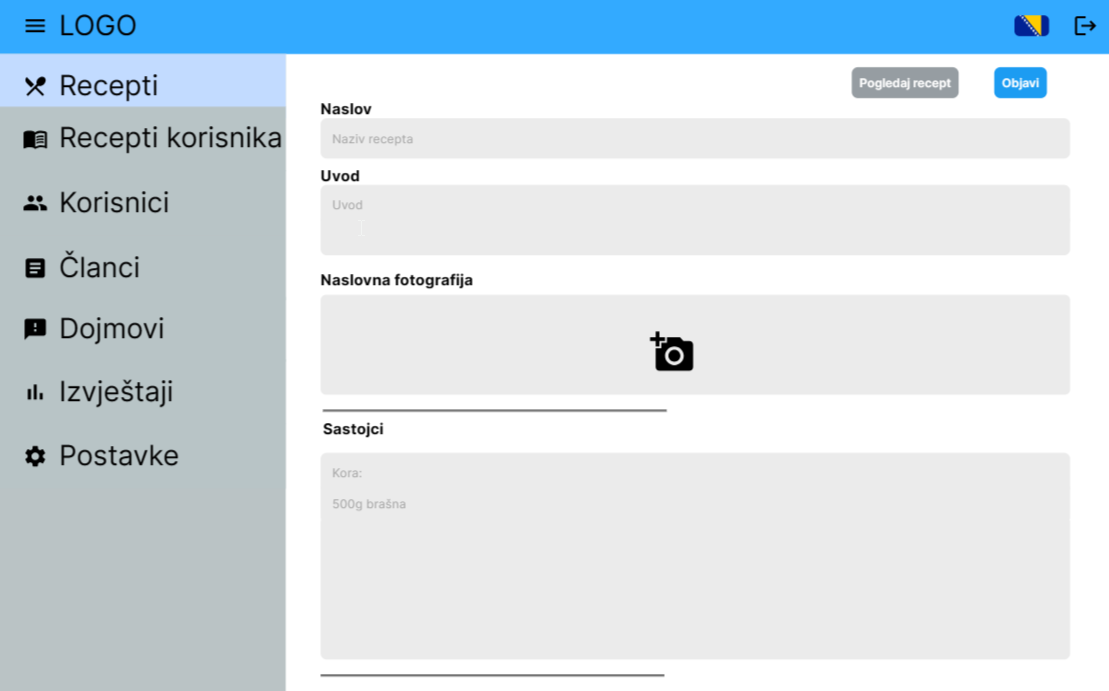
Task: Select the gear icon beside Postavke
Action: click(35, 457)
